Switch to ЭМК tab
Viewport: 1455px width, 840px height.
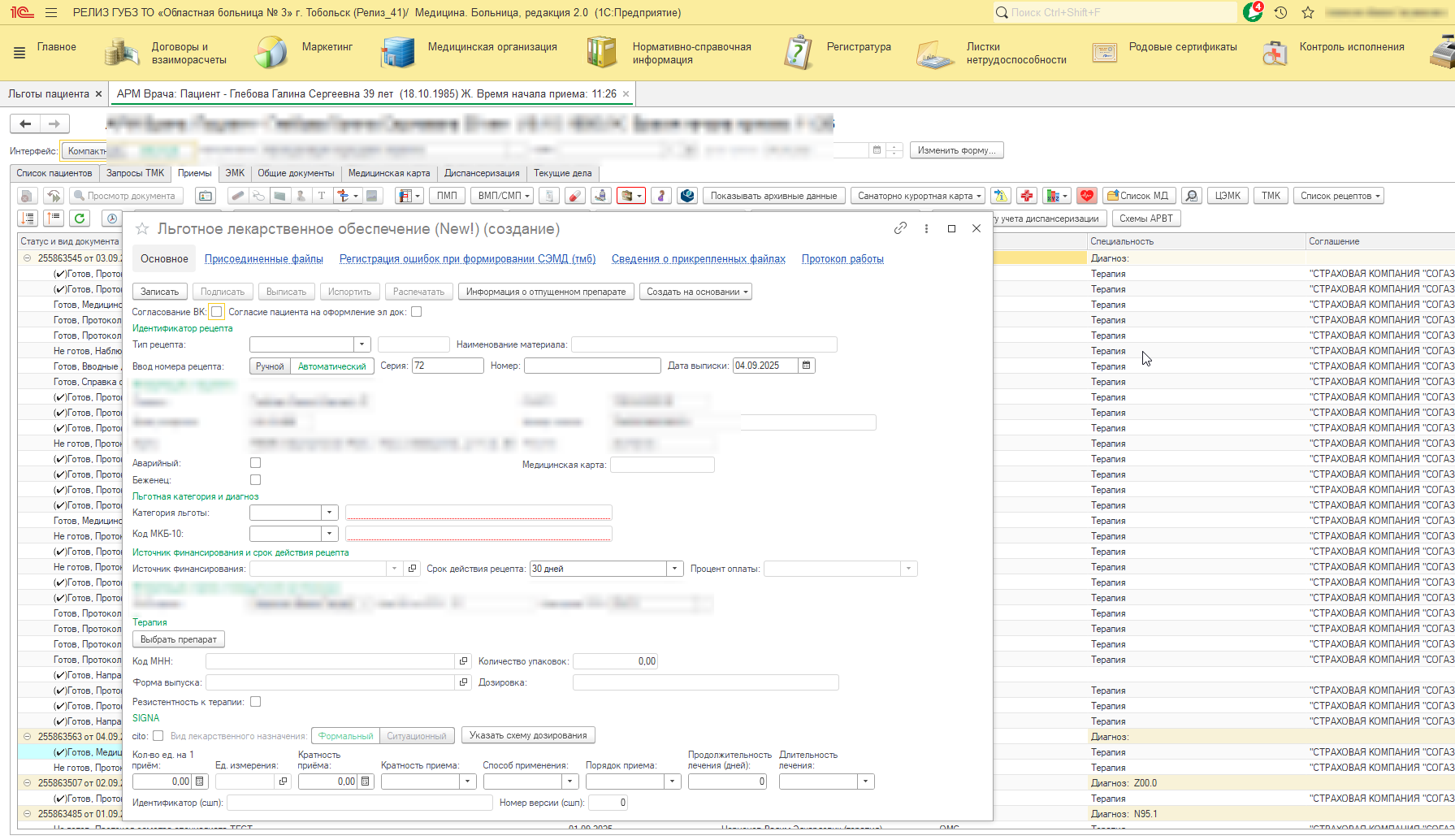235,173
